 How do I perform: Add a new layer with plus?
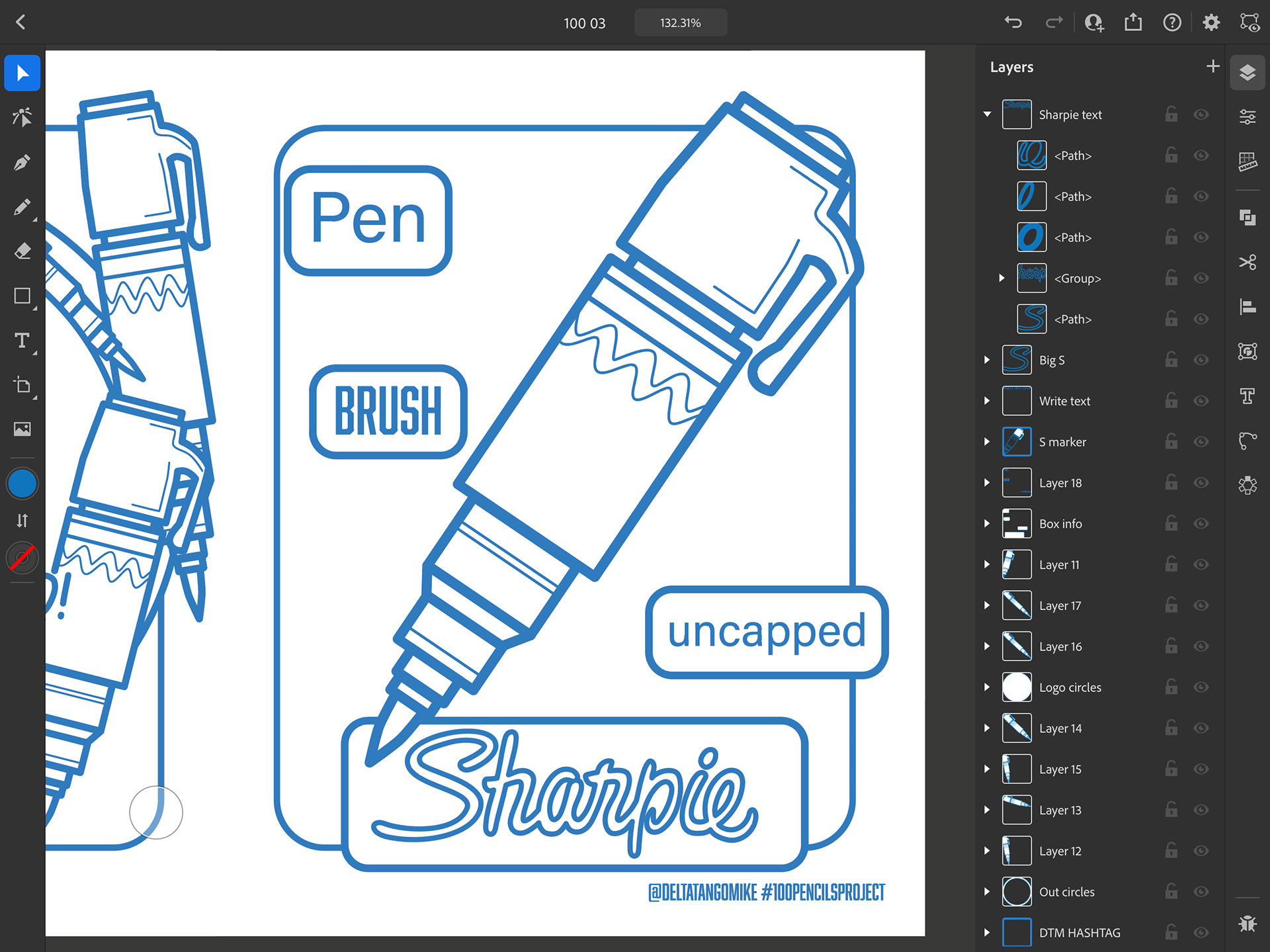coord(1212,66)
